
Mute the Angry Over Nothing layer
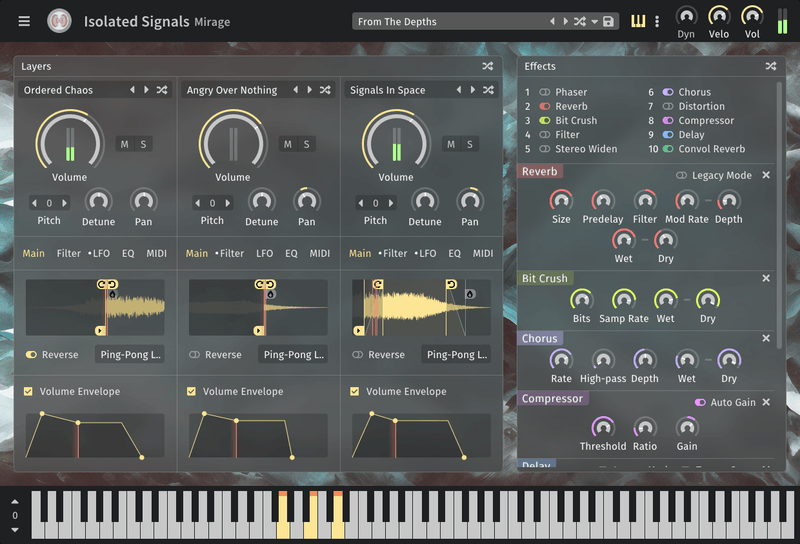pyautogui.click(x=288, y=144)
